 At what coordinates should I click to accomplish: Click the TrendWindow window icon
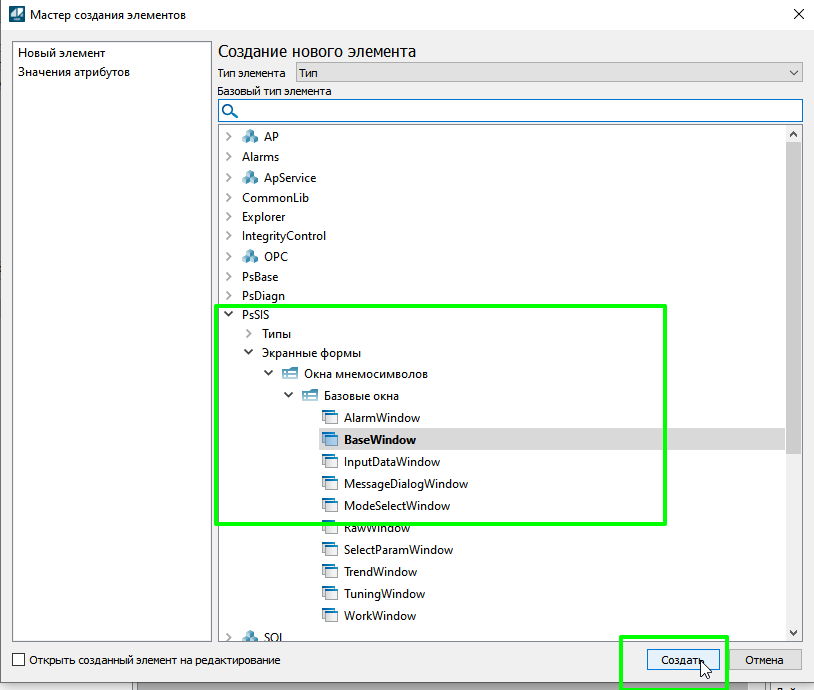point(330,572)
